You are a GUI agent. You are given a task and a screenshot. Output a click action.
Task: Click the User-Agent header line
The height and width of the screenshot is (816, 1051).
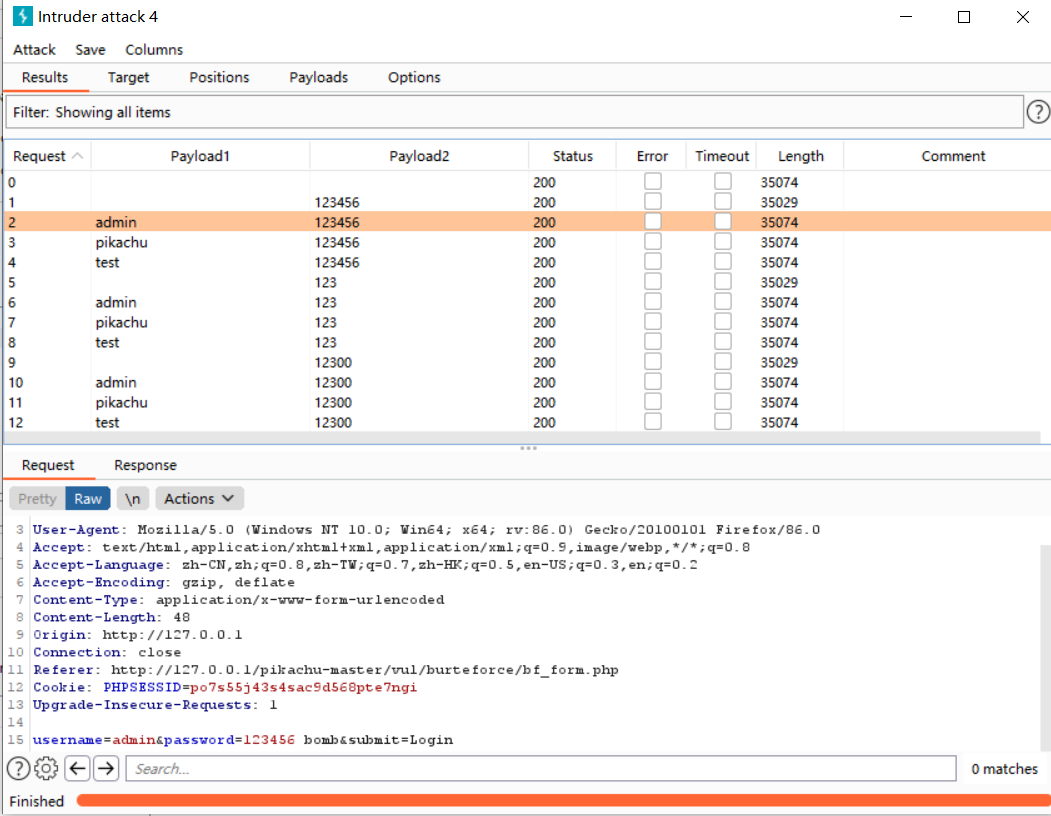pyautogui.click(x=426, y=530)
